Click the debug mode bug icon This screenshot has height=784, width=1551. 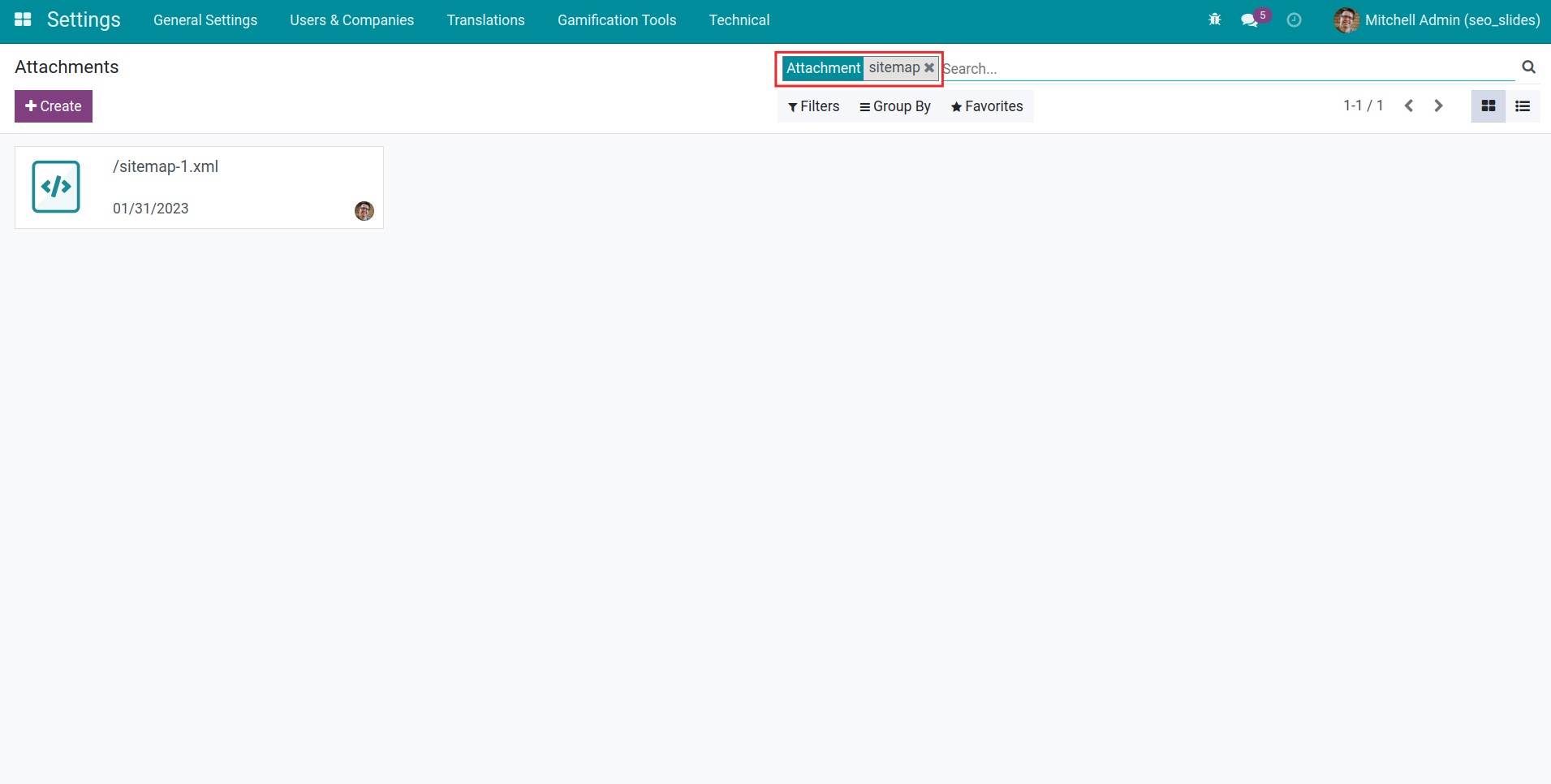click(1213, 19)
